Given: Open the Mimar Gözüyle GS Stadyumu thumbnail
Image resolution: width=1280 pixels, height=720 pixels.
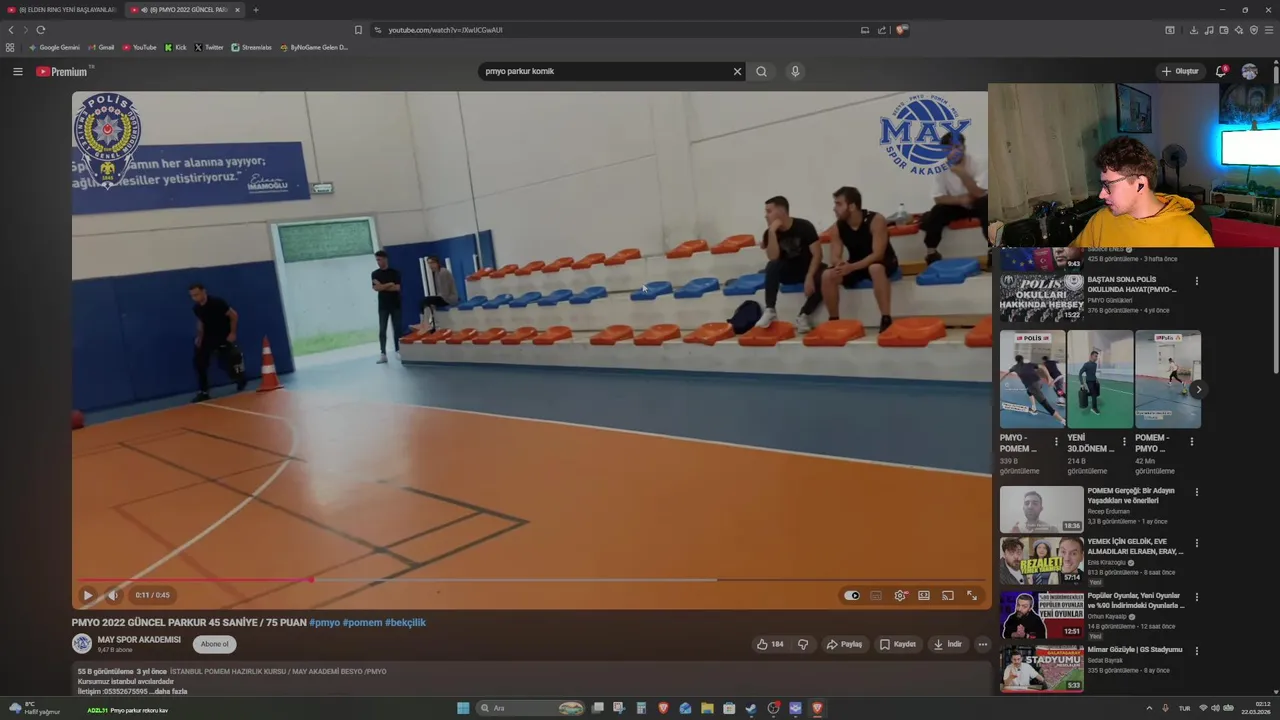Looking at the screenshot, I should tap(1041, 668).
